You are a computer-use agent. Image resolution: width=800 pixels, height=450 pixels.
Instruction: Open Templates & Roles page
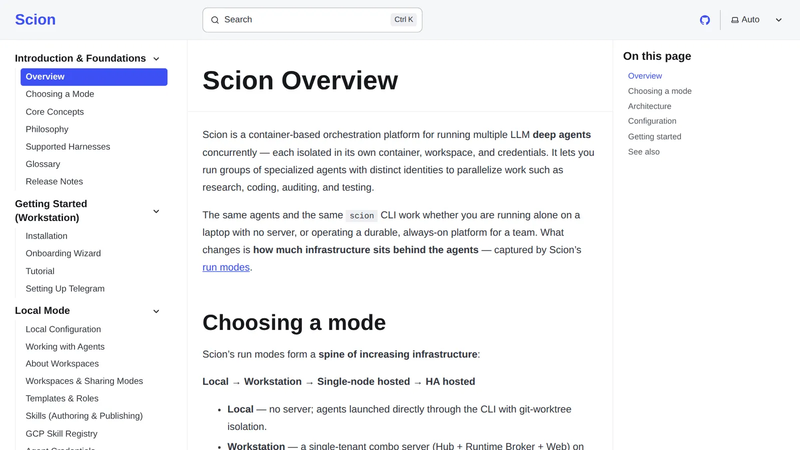pos(62,398)
